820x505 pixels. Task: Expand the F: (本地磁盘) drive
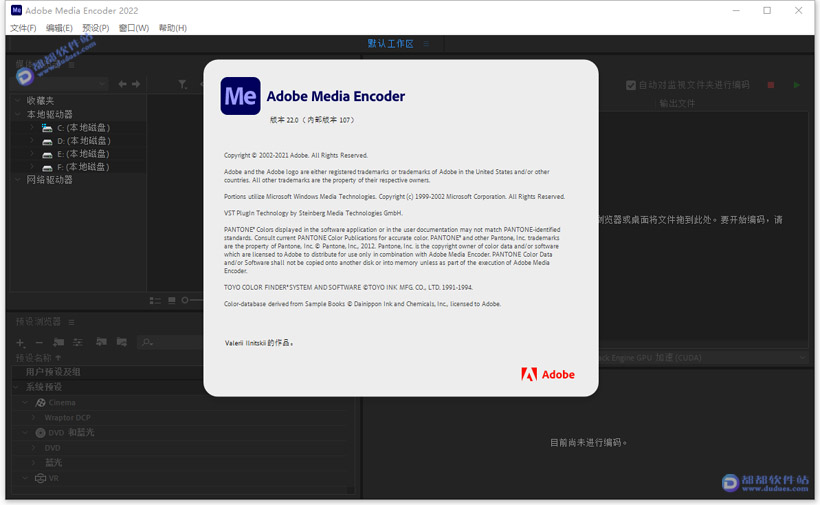tap(32, 167)
